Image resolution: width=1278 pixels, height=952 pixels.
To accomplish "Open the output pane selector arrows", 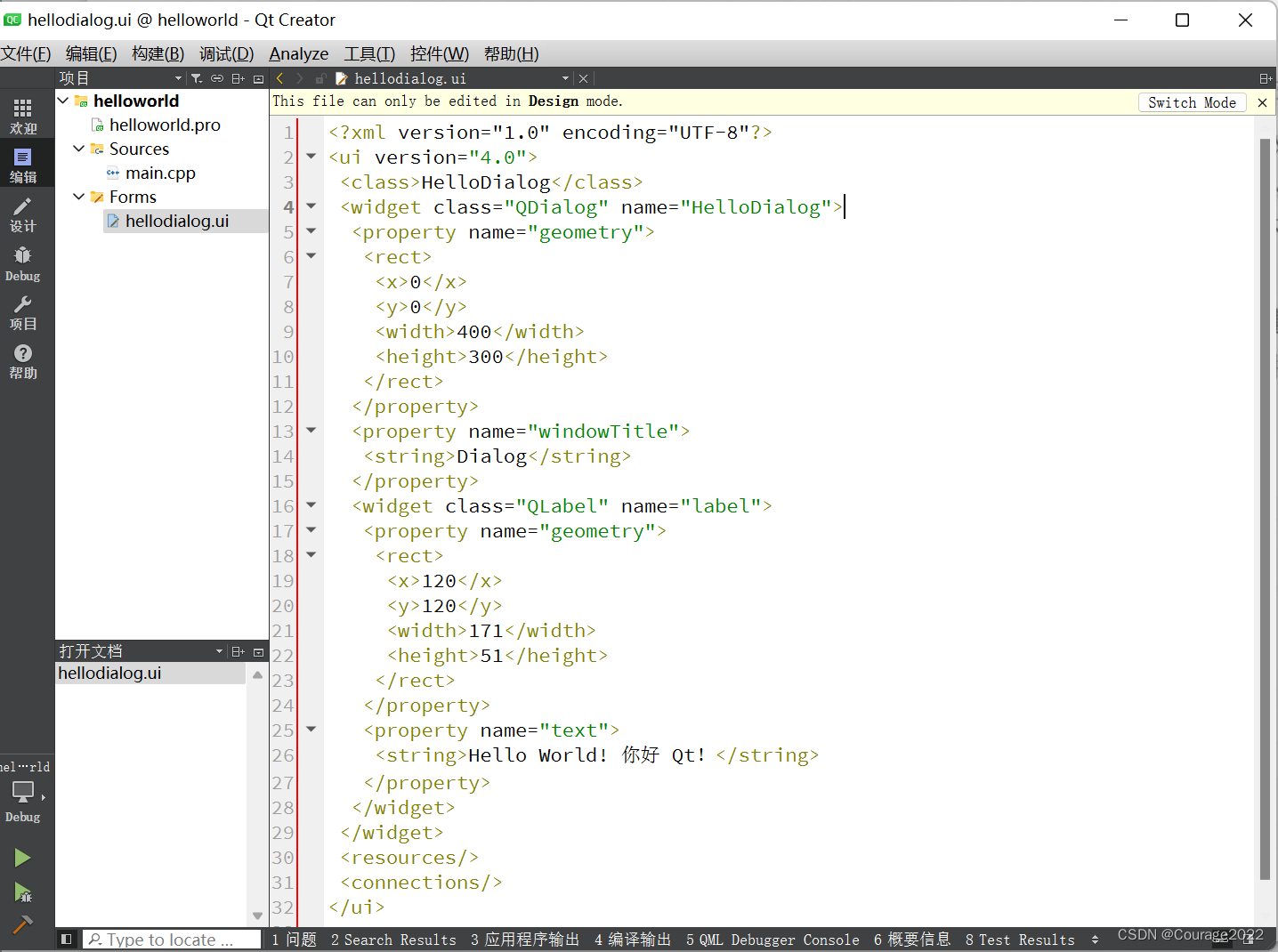I will click(1095, 940).
